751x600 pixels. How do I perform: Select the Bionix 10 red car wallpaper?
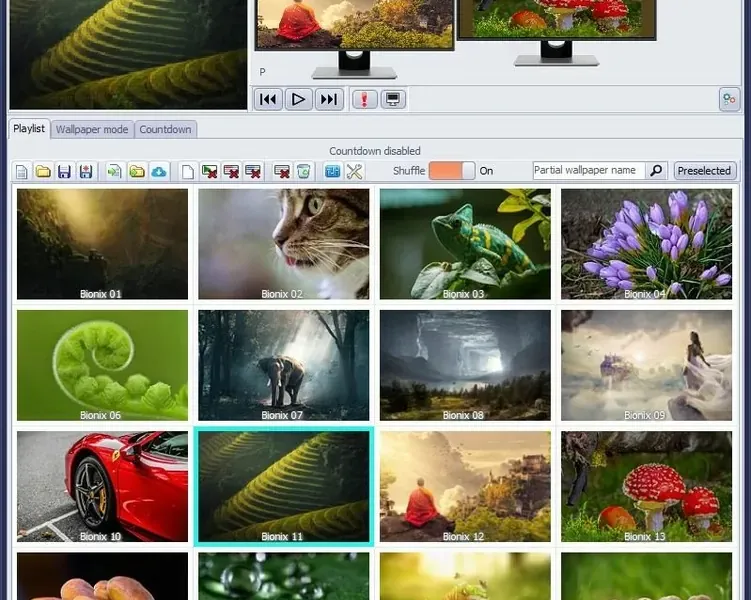[x=102, y=487]
